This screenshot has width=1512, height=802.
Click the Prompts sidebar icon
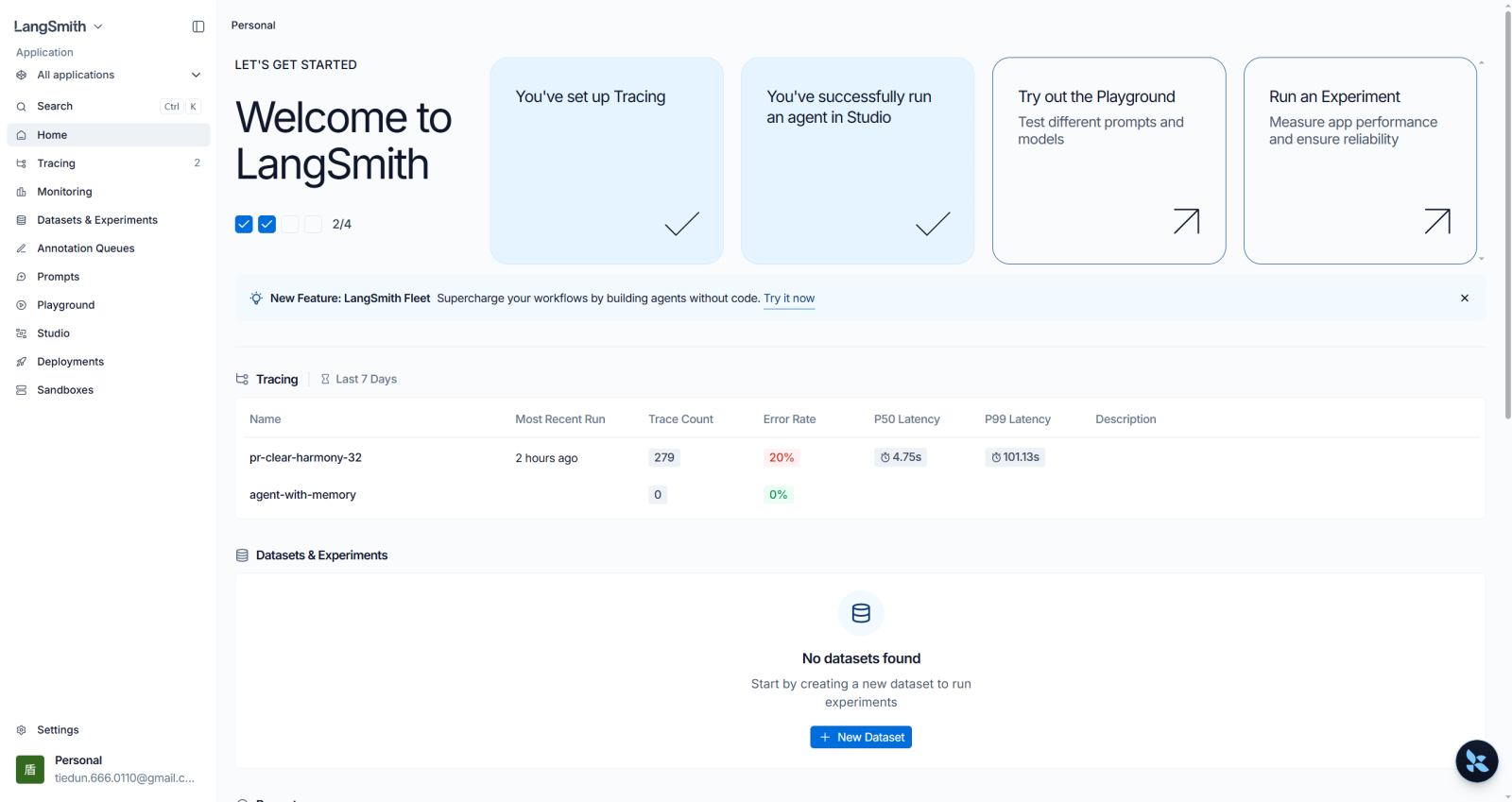[21, 277]
